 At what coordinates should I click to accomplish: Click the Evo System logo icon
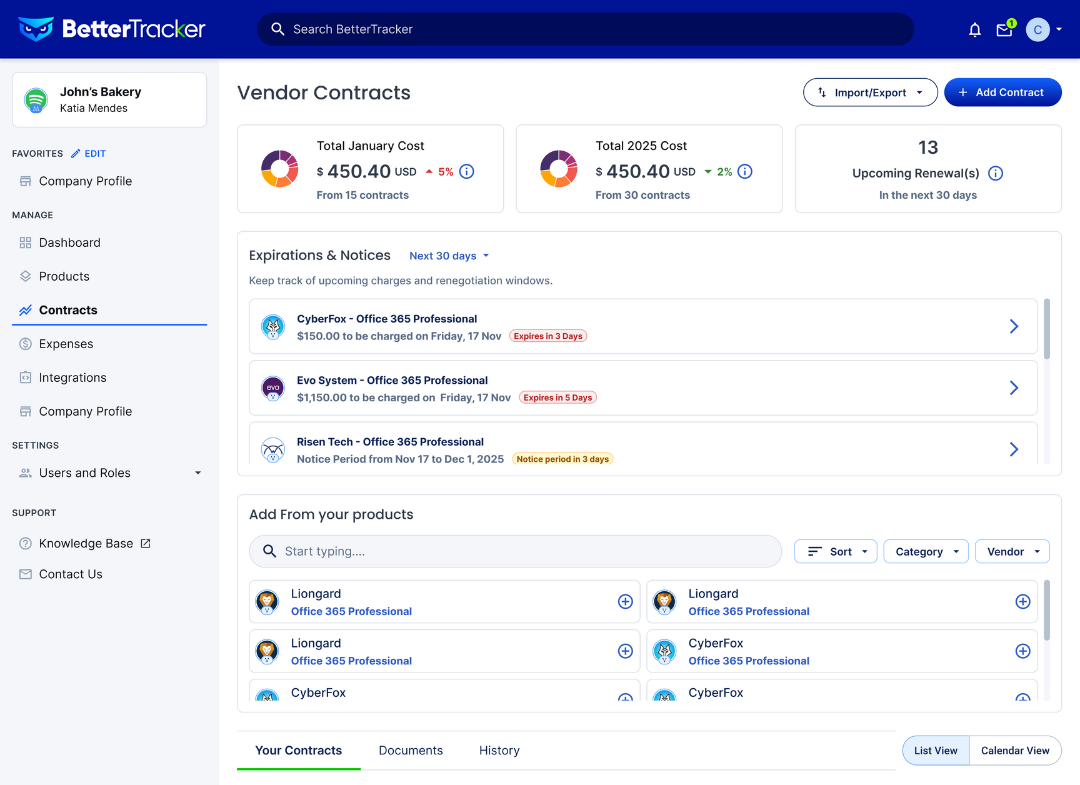pos(273,388)
